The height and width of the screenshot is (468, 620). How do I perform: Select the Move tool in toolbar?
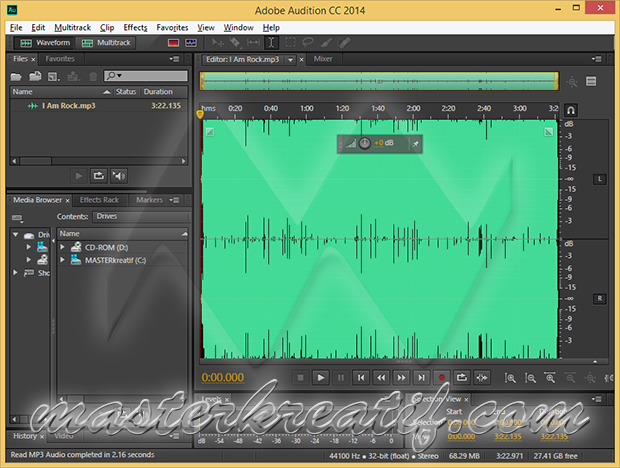point(217,43)
